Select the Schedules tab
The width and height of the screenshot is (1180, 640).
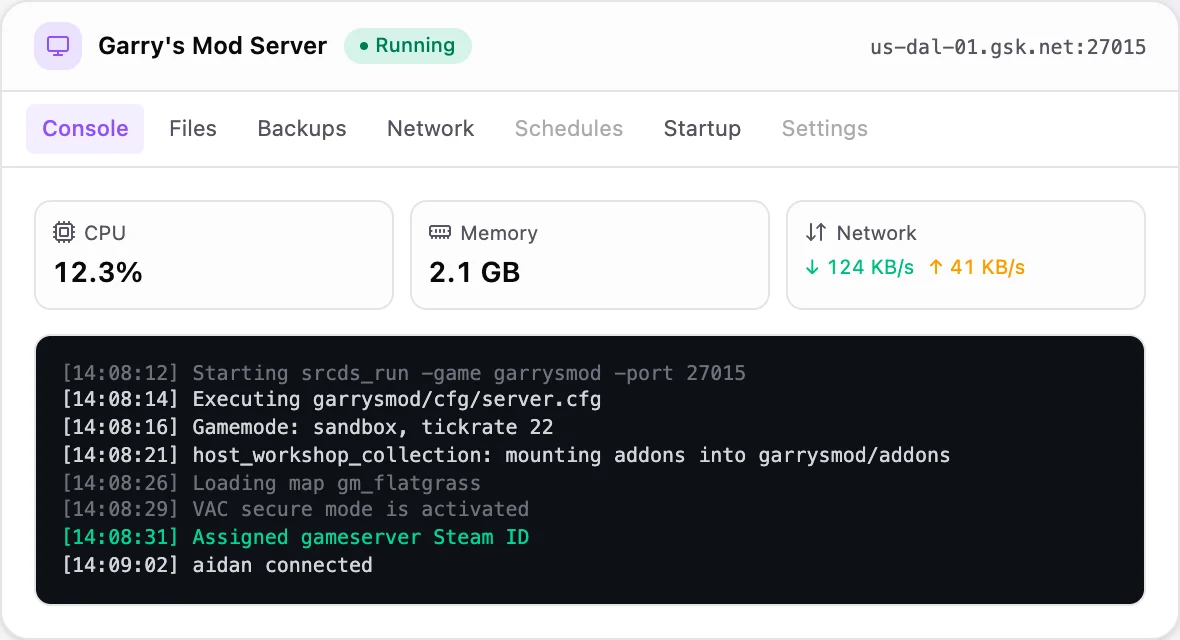pos(569,129)
